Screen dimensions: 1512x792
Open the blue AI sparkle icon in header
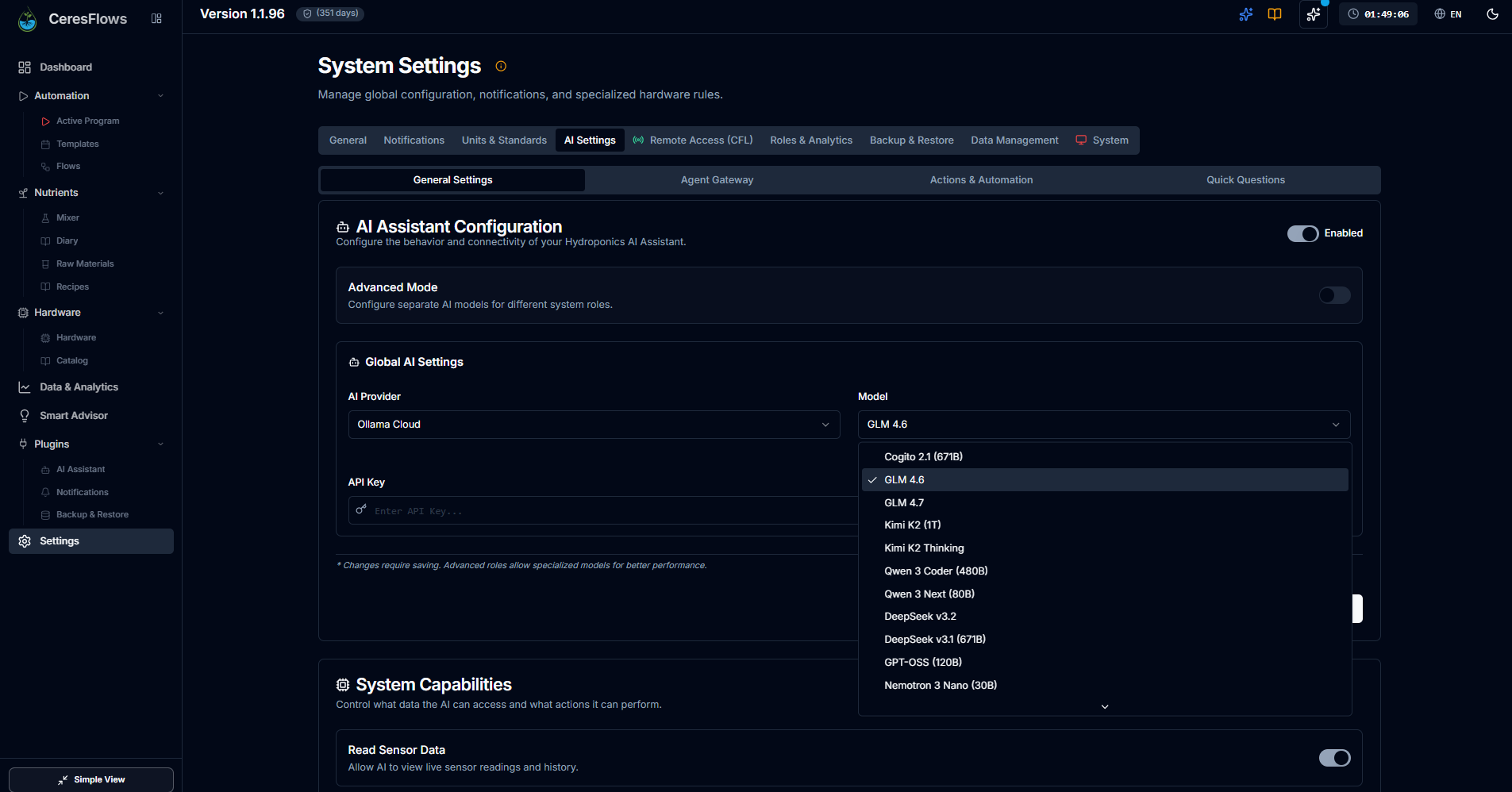coord(1246,14)
